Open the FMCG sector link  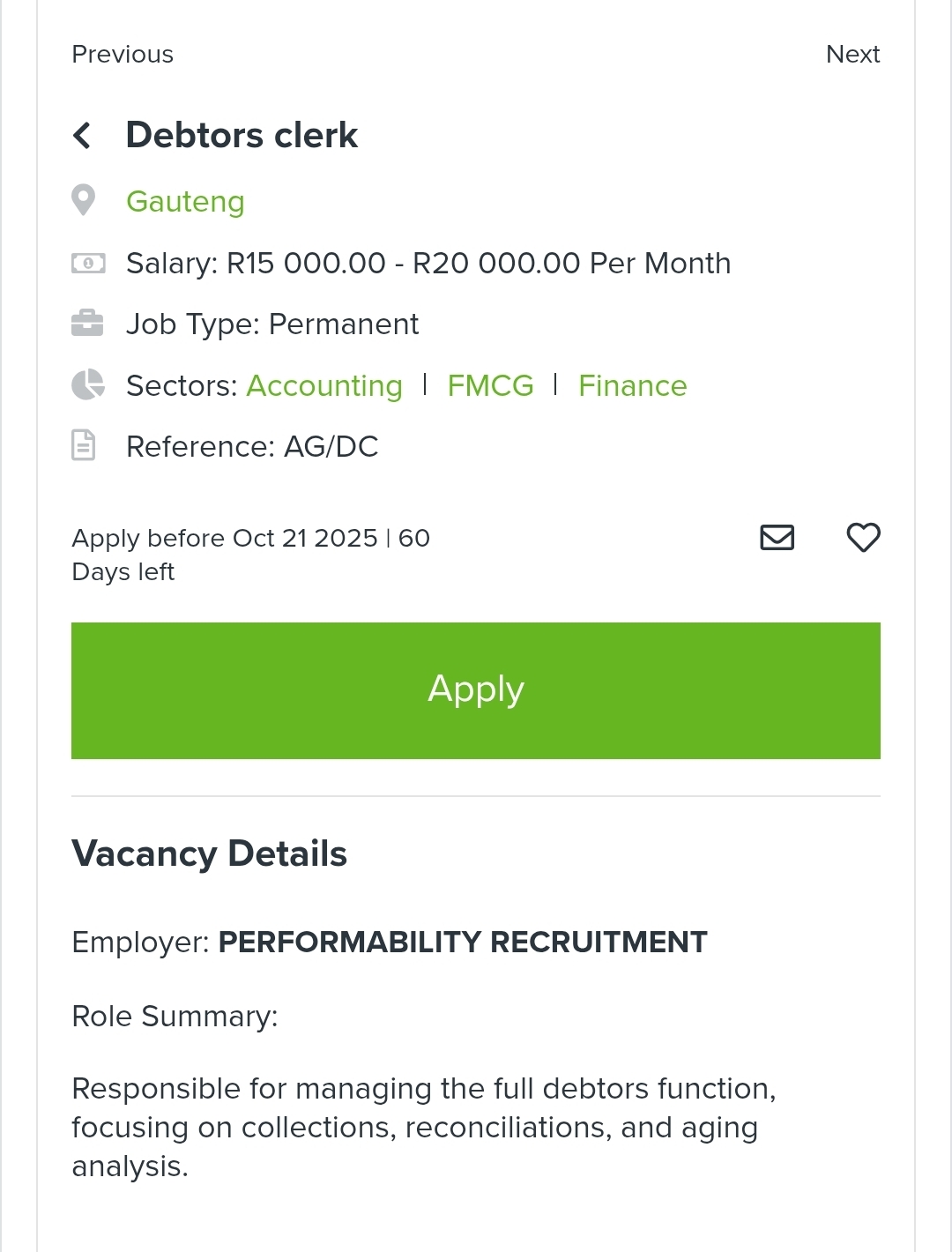click(x=490, y=386)
